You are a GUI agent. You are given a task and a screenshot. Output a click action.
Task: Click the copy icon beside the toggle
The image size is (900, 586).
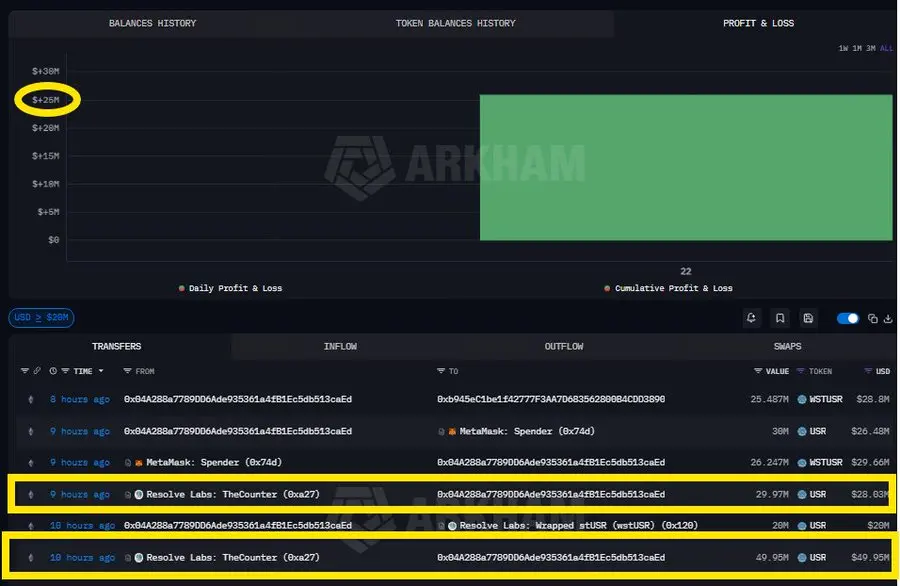872,319
